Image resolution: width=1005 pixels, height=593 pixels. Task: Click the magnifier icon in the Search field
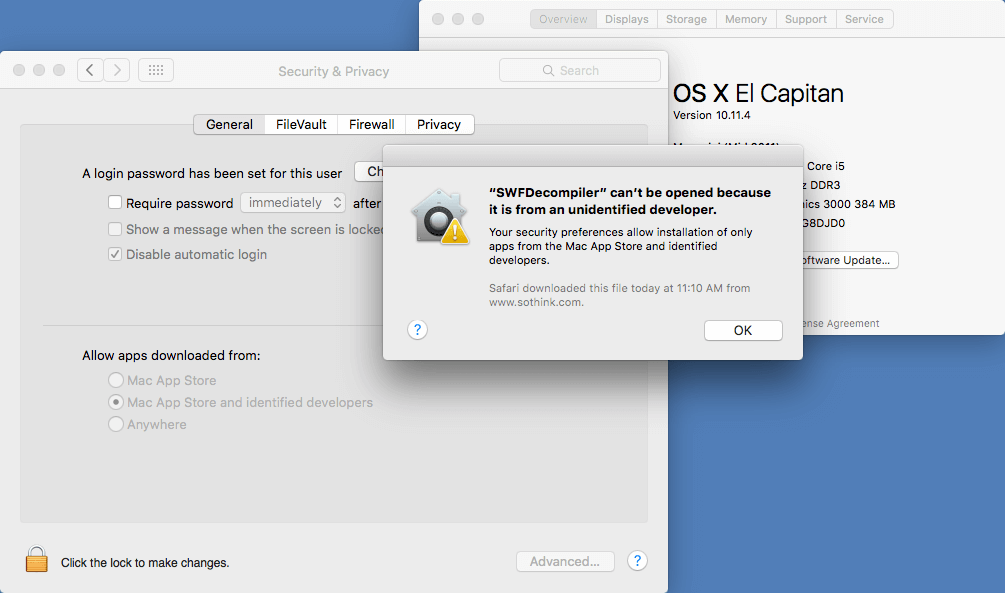(548, 71)
